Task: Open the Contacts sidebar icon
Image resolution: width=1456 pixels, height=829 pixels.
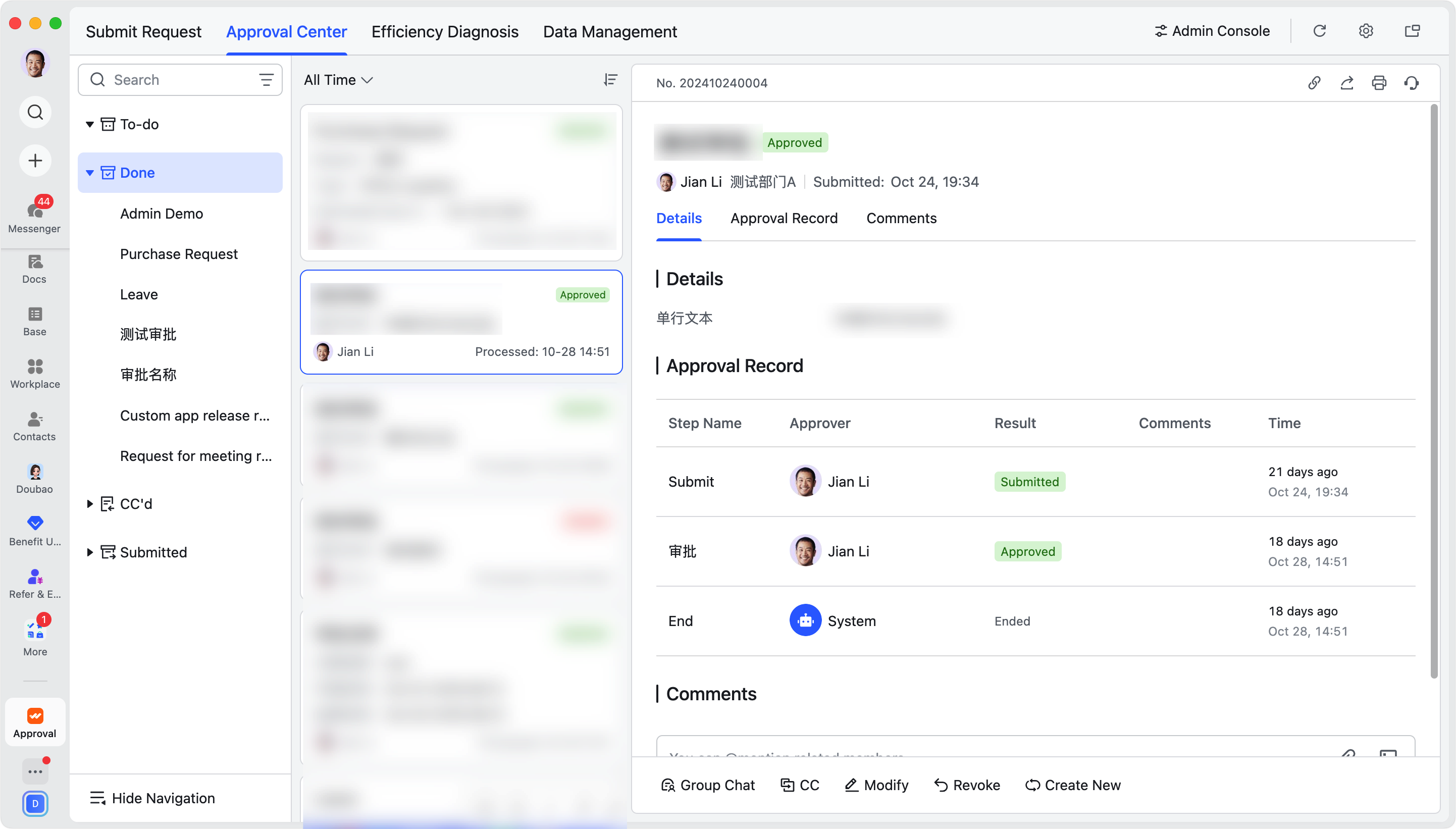Action: tap(35, 426)
